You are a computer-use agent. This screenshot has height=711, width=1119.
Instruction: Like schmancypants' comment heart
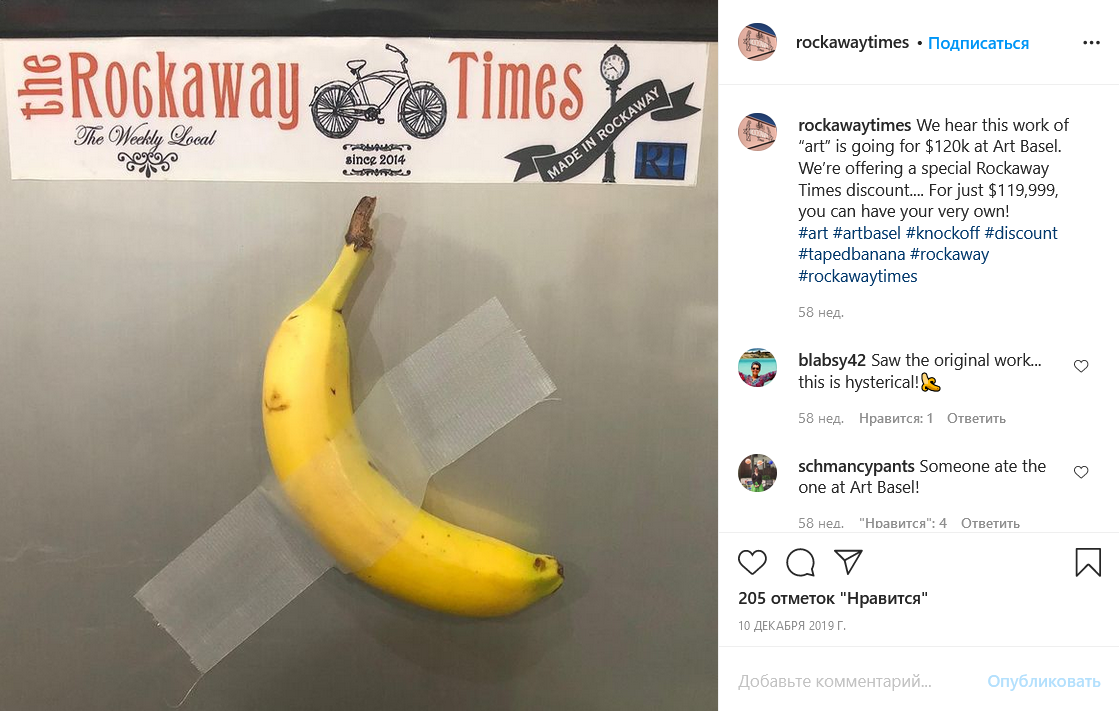(1081, 472)
